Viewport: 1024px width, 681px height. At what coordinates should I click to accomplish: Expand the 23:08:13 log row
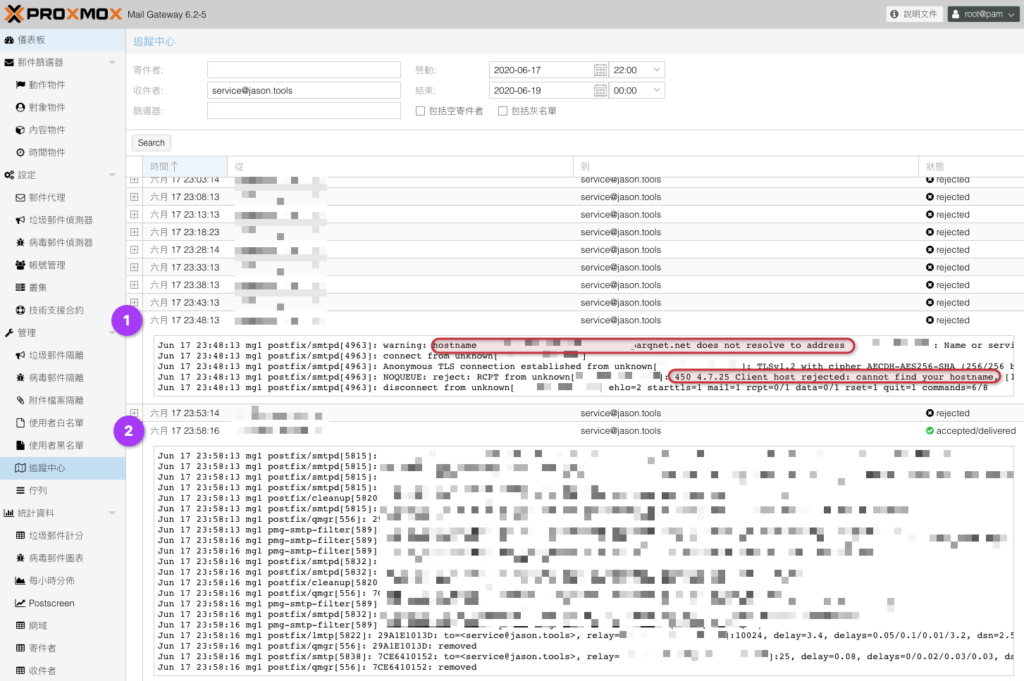[x=134, y=197]
